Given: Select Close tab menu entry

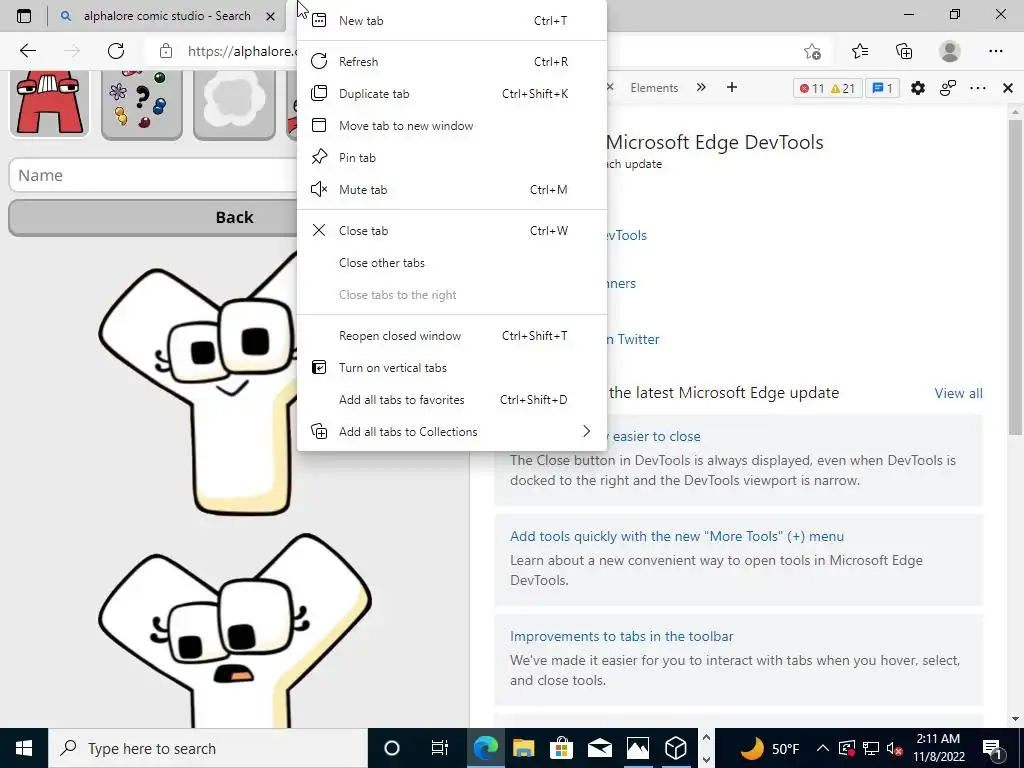Looking at the screenshot, I should tap(452, 231).
